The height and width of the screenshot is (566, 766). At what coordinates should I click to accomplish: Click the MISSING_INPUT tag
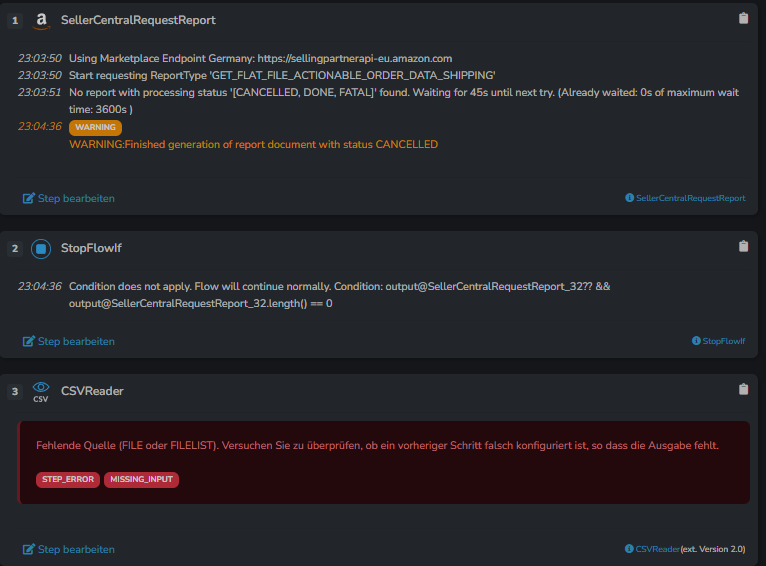[141, 480]
